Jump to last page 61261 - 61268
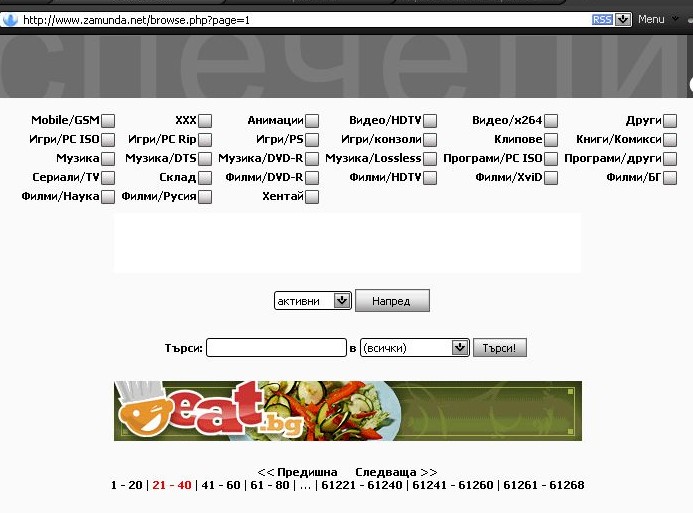 coord(544,485)
